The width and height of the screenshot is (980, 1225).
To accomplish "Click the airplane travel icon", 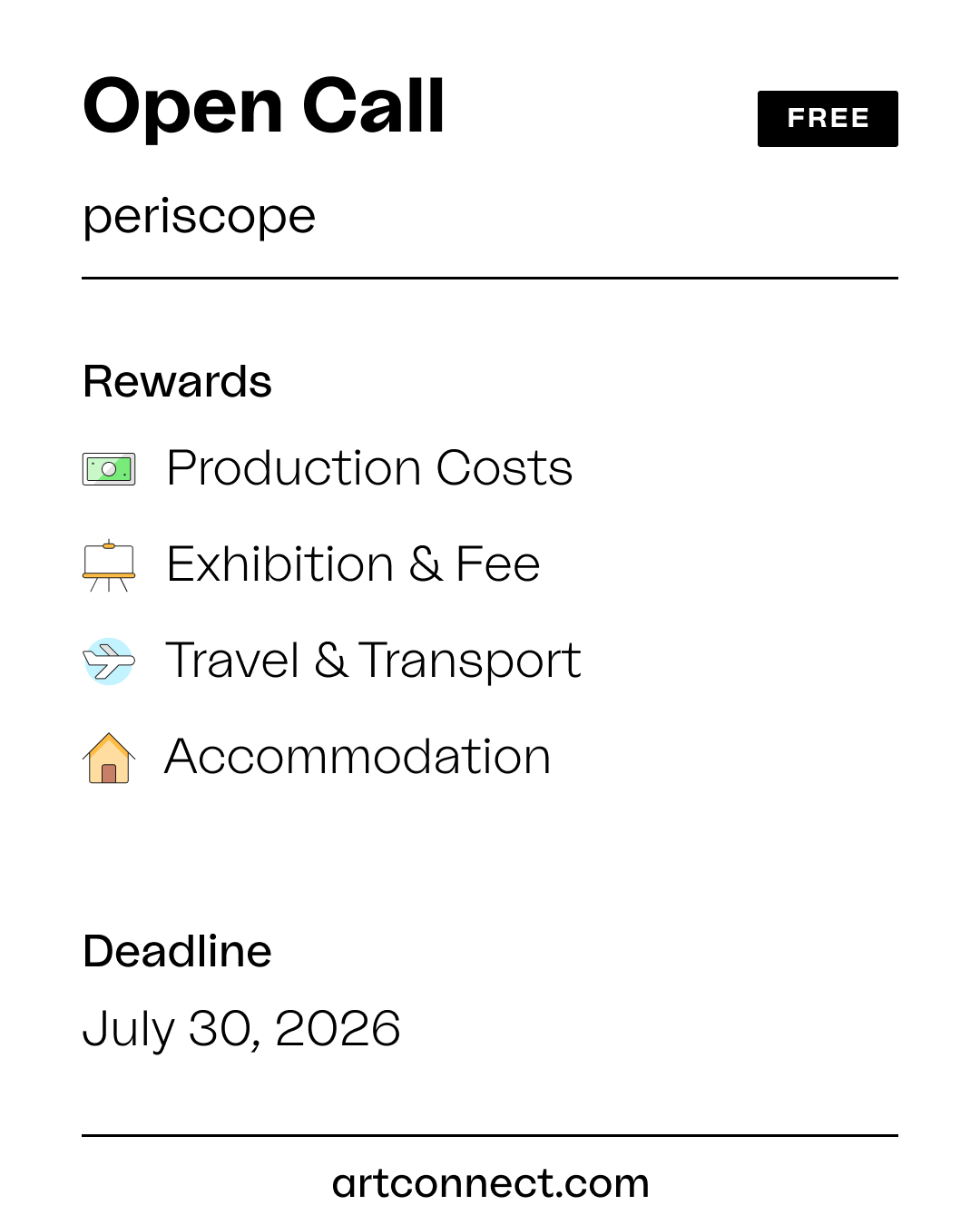I will point(109,661).
